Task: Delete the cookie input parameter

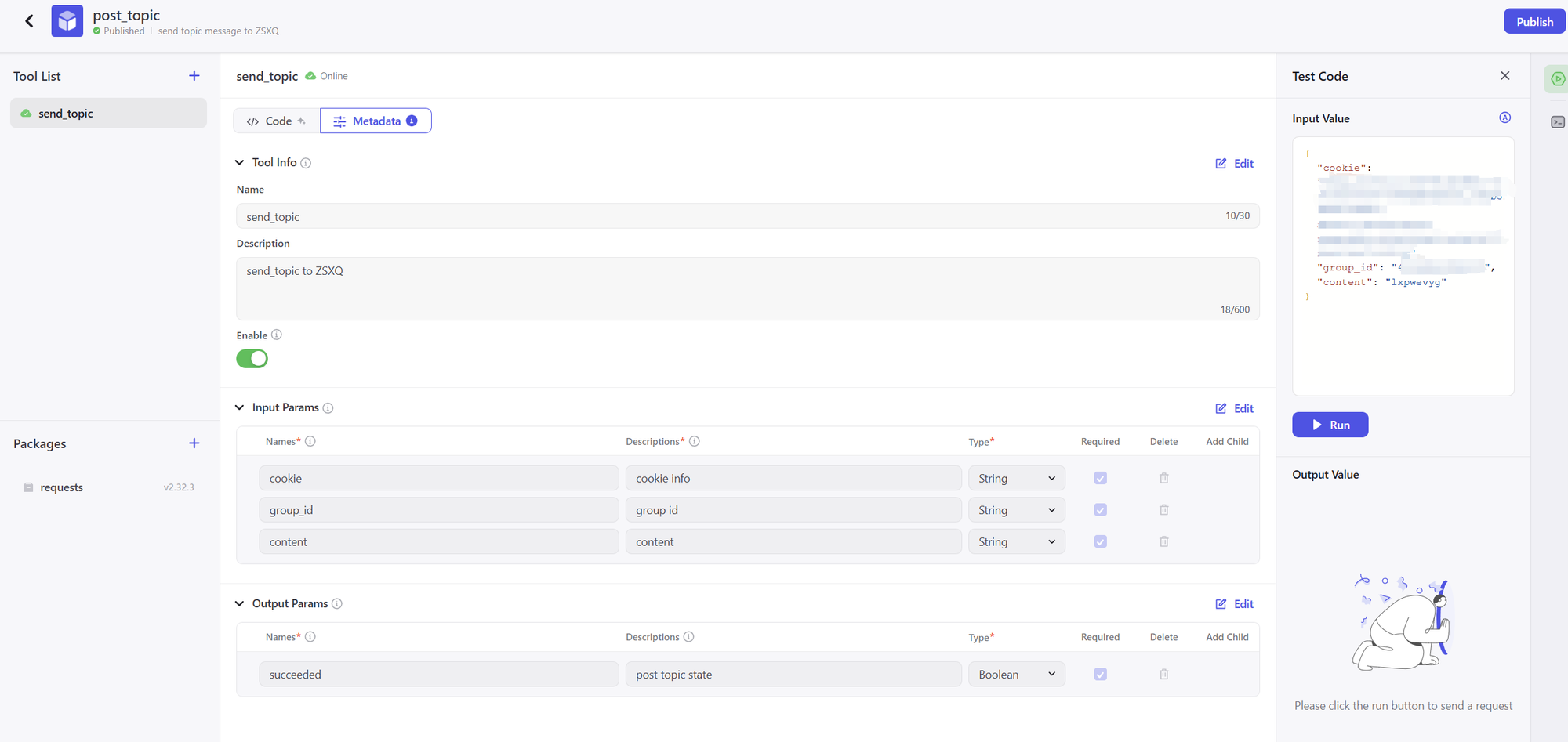Action: tap(1163, 478)
